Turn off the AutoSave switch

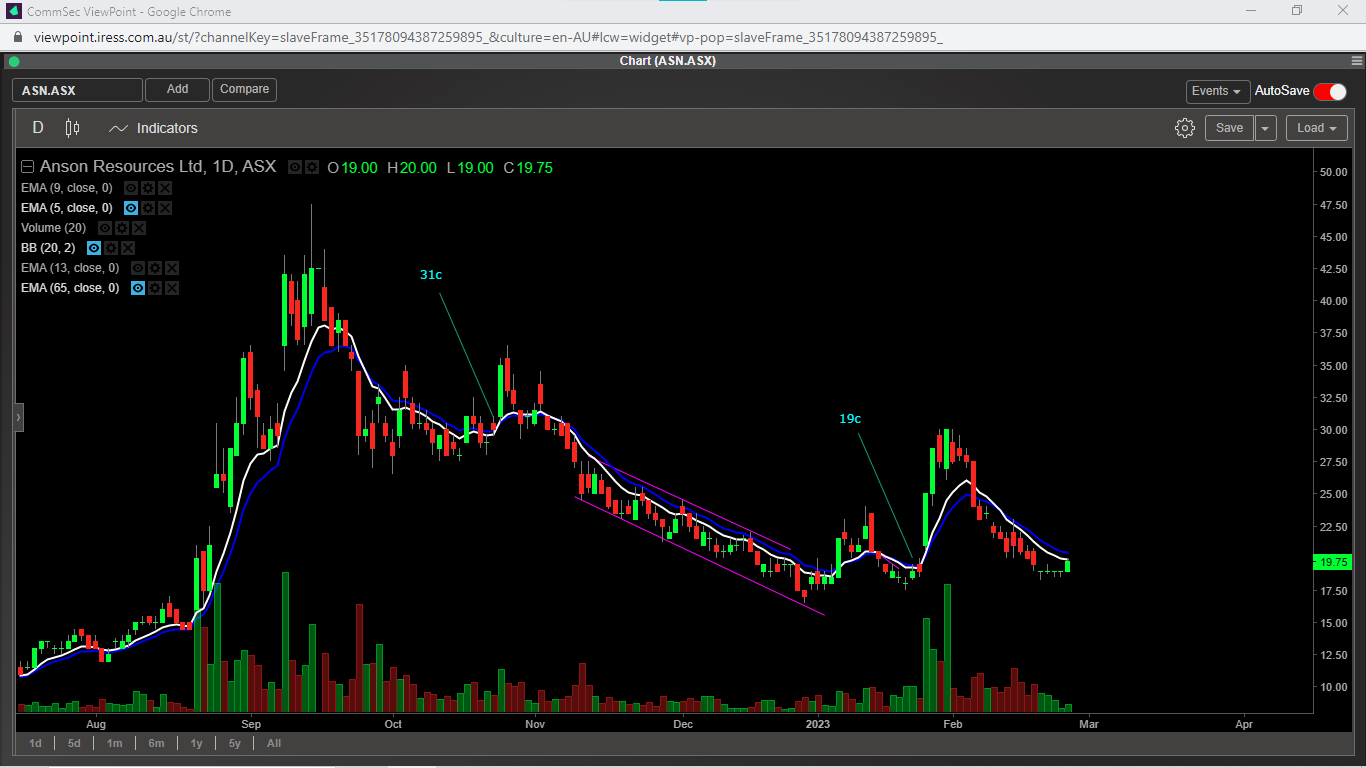pyautogui.click(x=1330, y=91)
